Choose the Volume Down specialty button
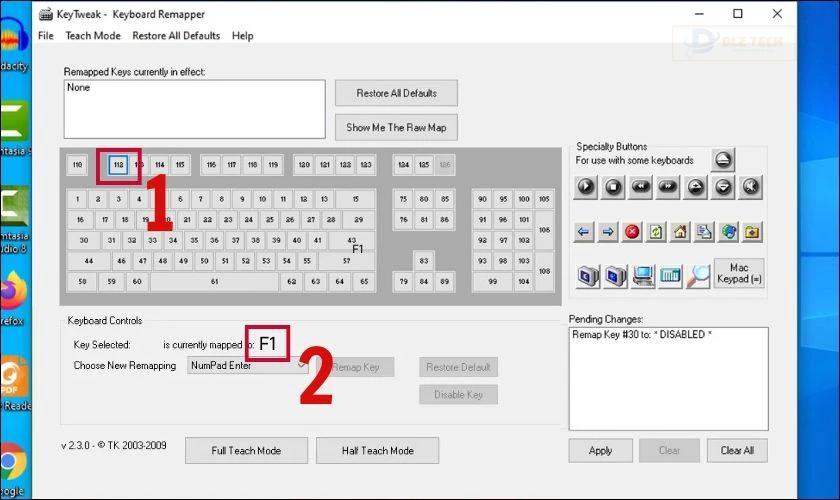Screen dimensions: 840x500 723,187
